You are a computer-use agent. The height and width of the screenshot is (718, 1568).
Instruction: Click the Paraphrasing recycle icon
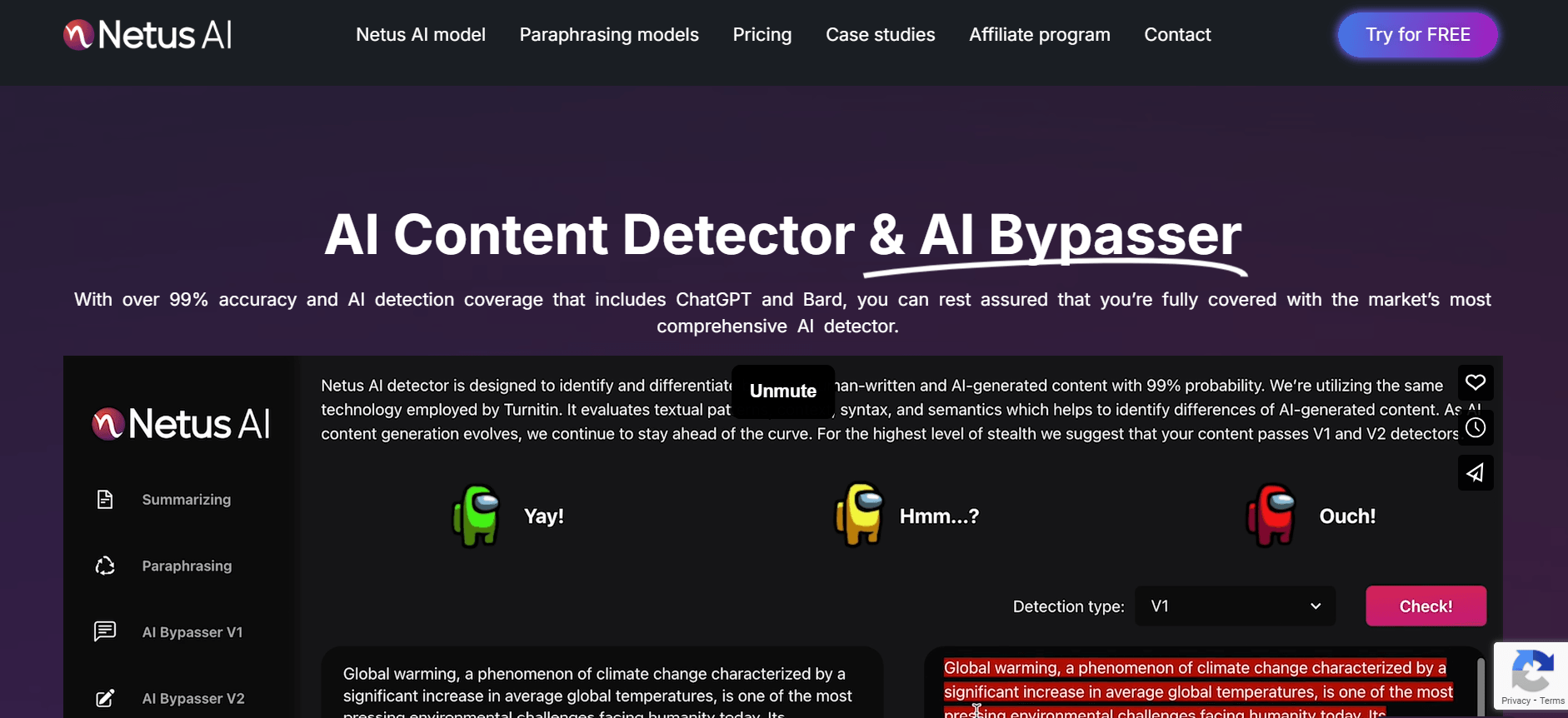[x=105, y=566]
